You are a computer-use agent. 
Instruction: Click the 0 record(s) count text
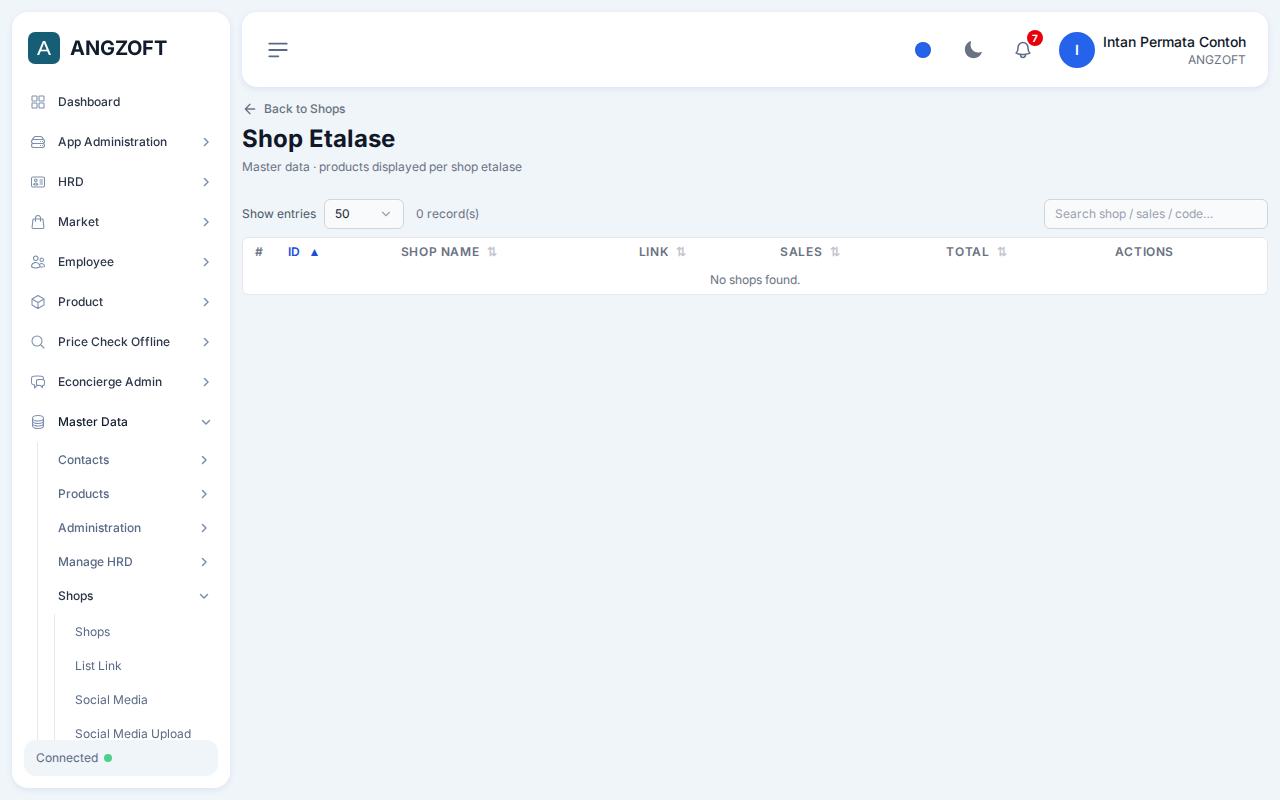(447, 214)
